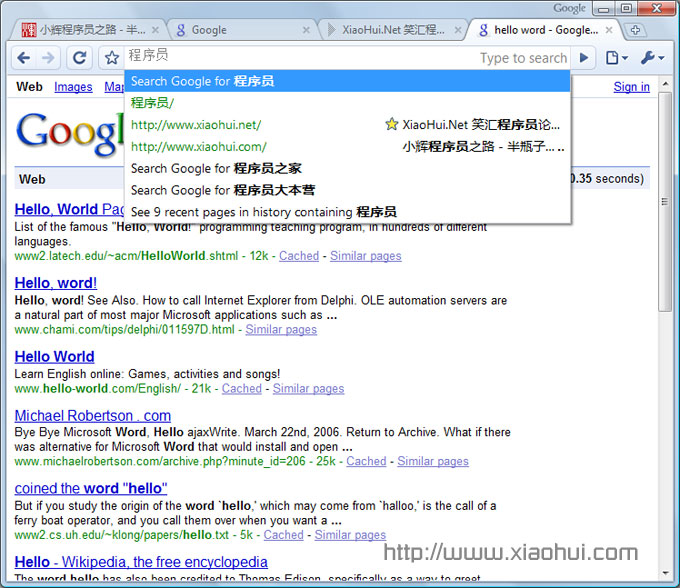
Task: Open the page menu dropdown
Action: click(x=617, y=57)
